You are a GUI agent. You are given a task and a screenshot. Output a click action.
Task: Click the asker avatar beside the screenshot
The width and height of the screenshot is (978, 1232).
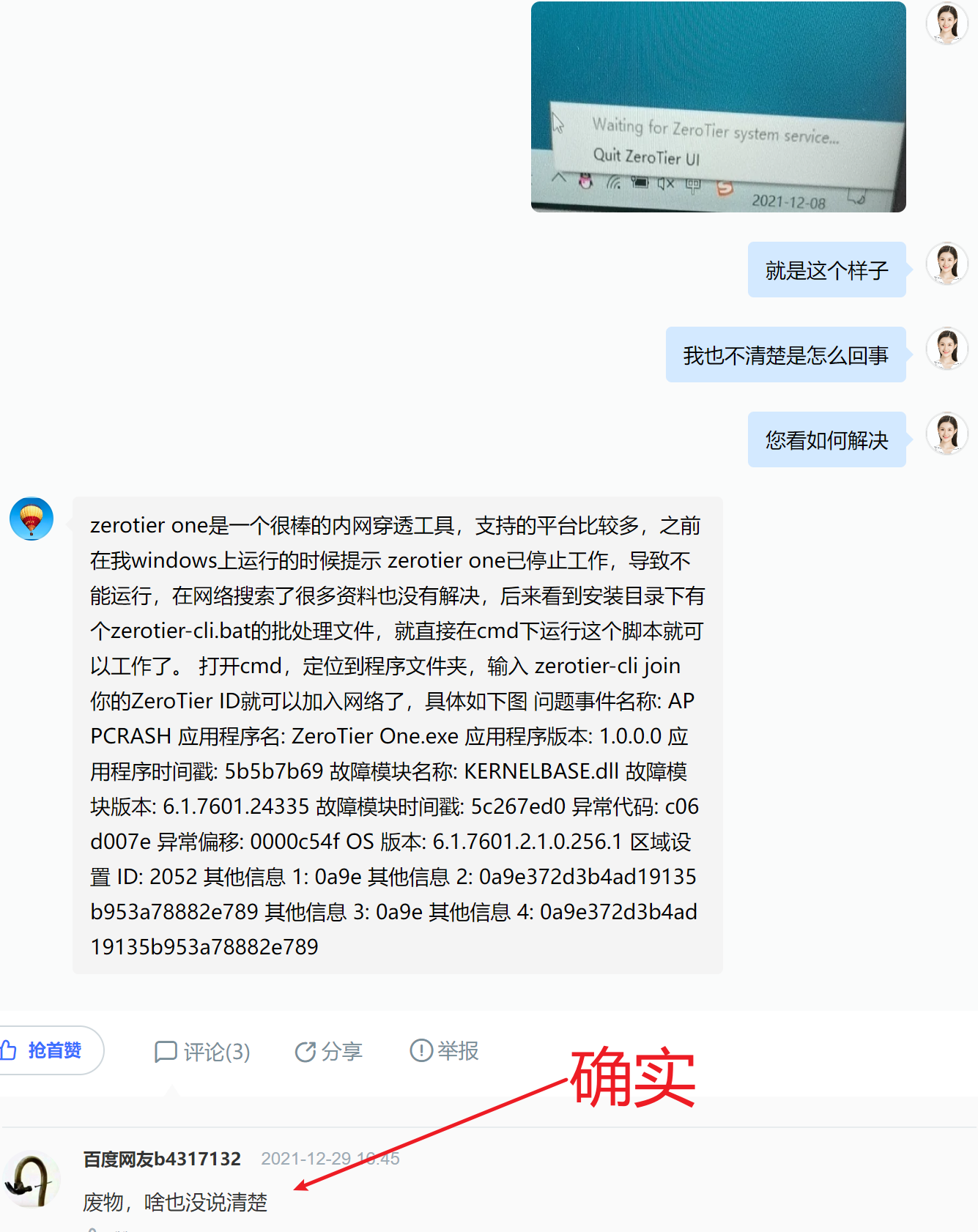947,23
